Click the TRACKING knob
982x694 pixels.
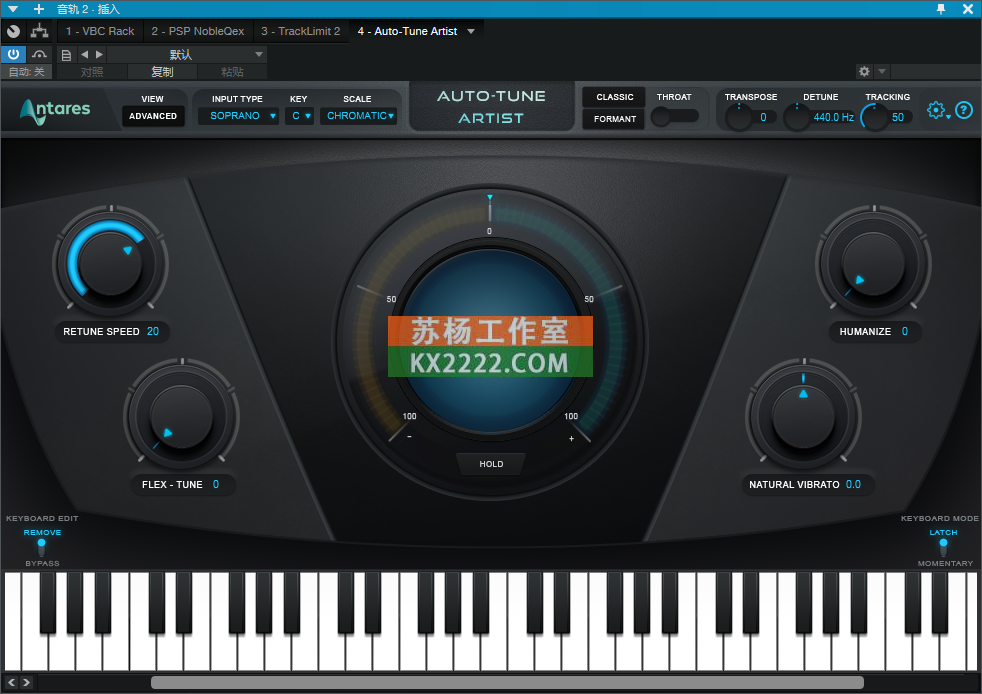click(x=874, y=117)
